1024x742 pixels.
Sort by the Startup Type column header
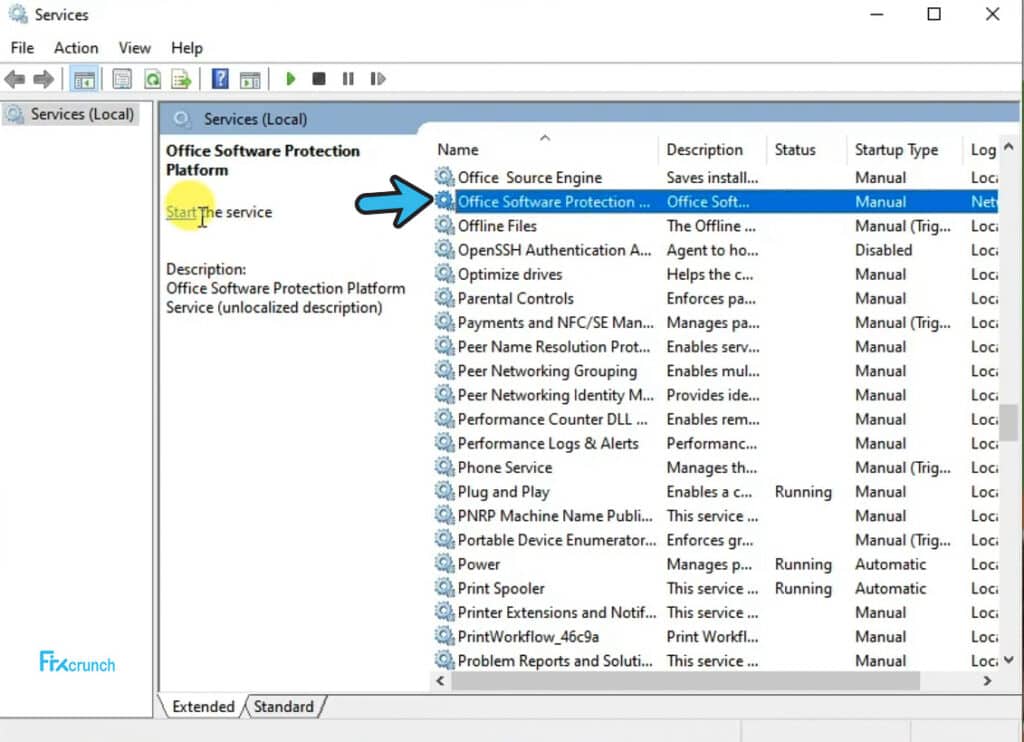click(x=905, y=150)
